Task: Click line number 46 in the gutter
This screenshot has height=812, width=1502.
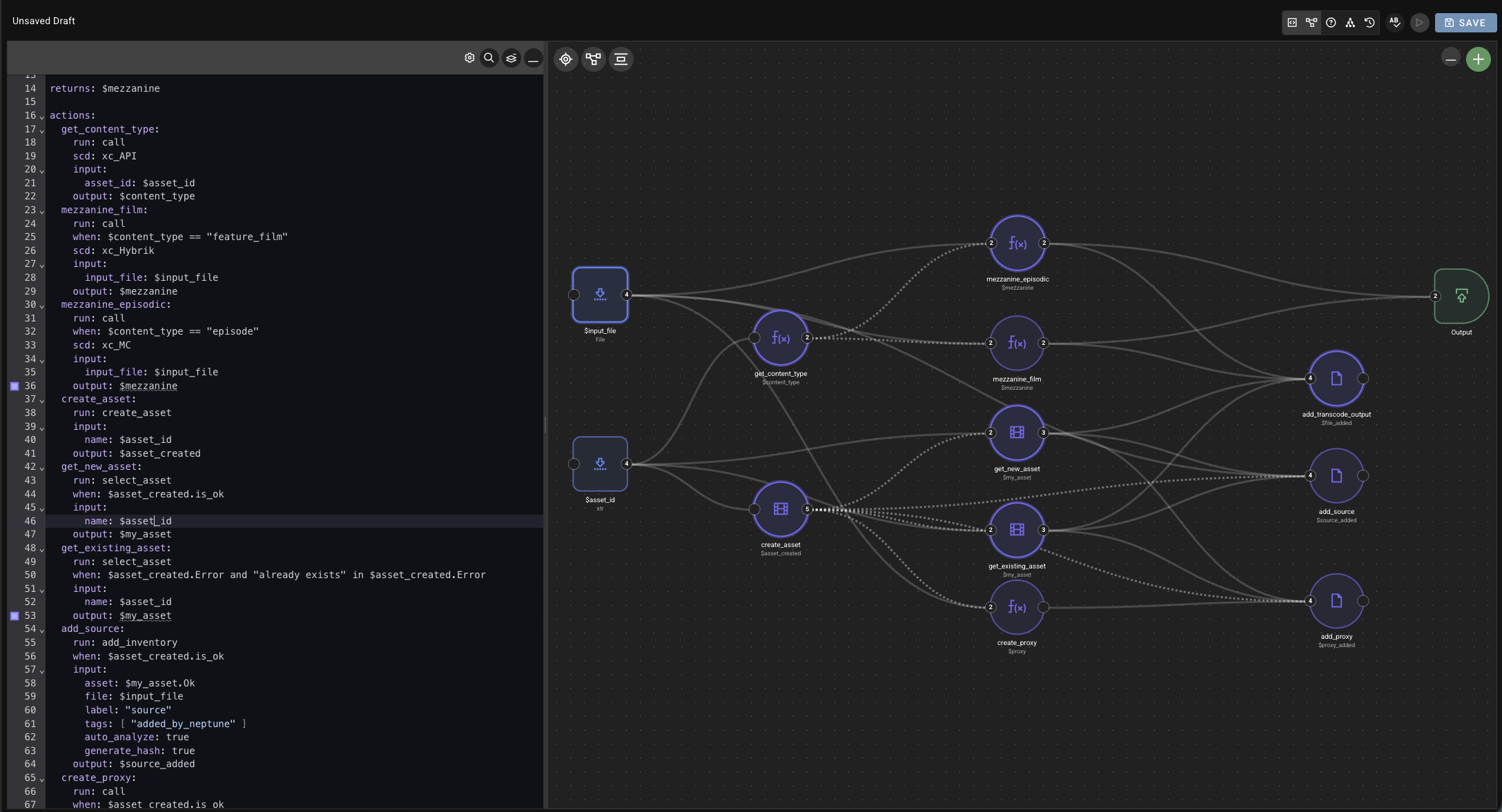Action: tap(30, 521)
